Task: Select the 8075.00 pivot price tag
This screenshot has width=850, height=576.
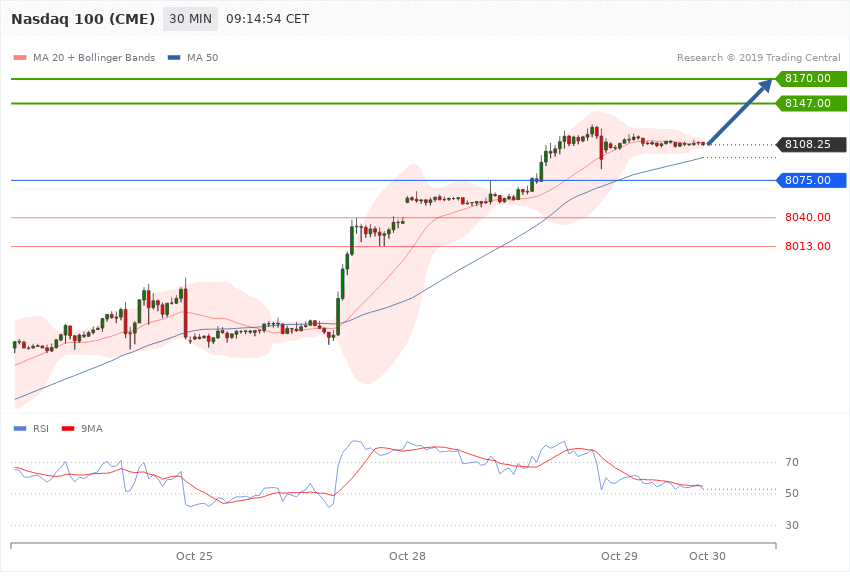Action: point(811,180)
